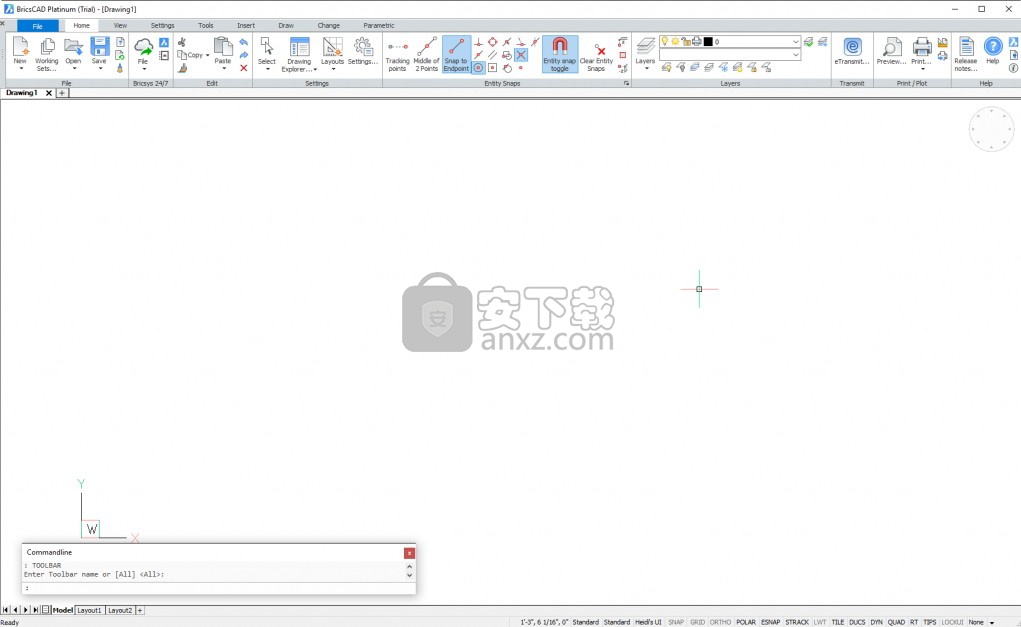This screenshot has height=627, width=1021.
Task: Open the Drawing Explorer
Action: pyautogui.click(x=299, y=53)
